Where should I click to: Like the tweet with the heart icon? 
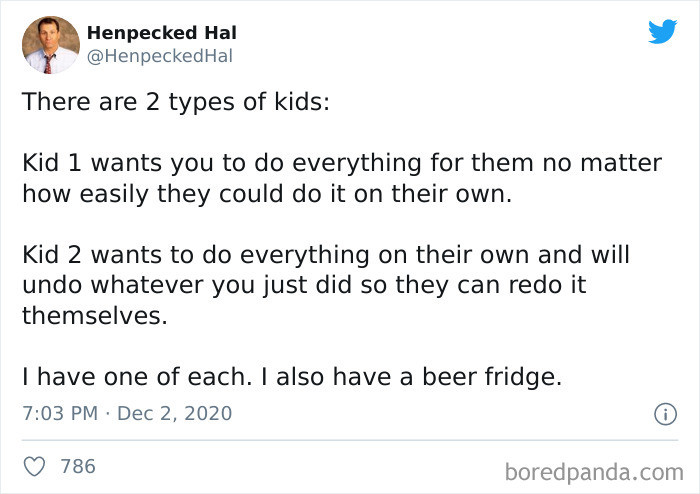click(35, 466)
